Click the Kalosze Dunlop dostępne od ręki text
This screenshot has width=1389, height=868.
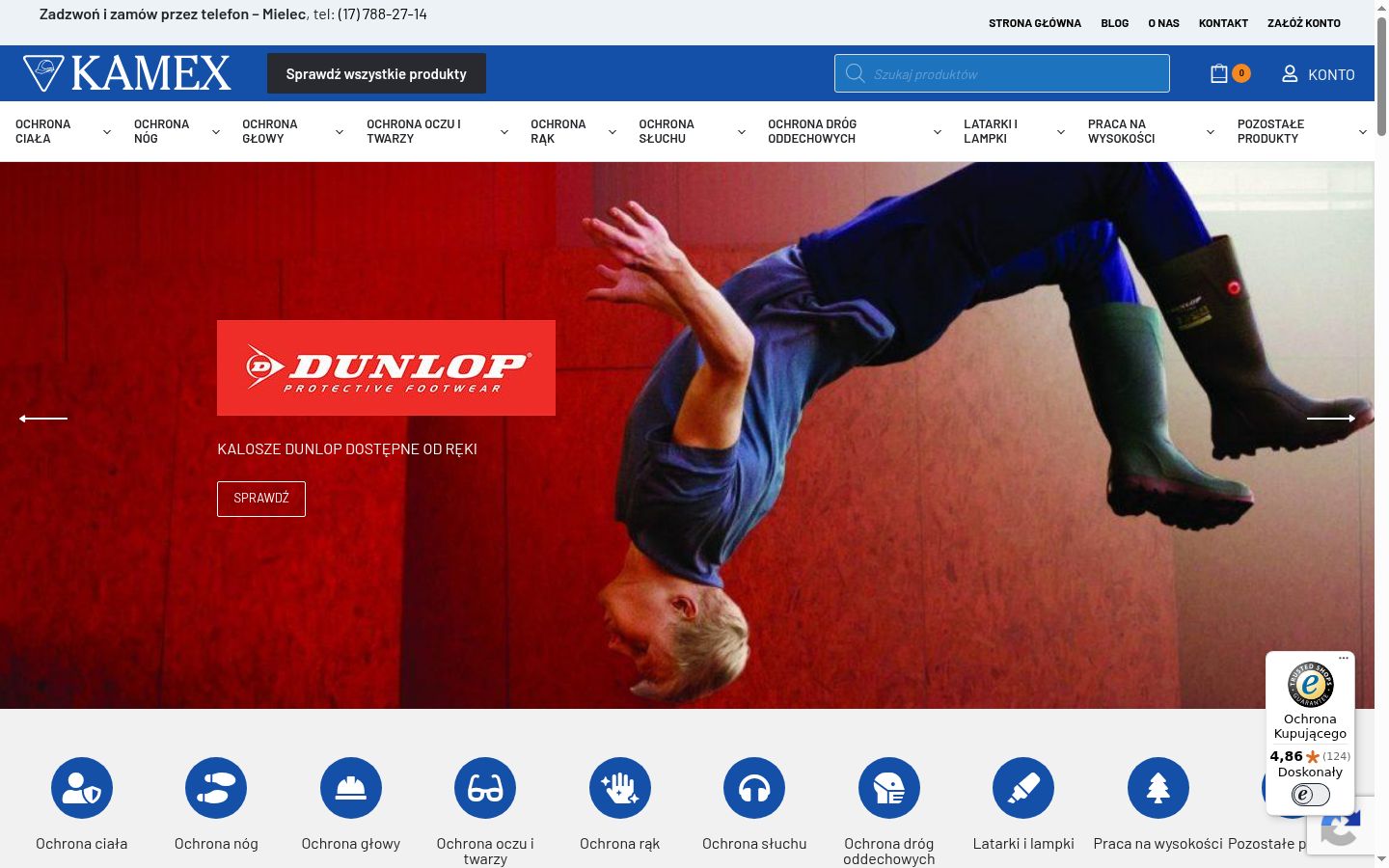pos(347,448)
